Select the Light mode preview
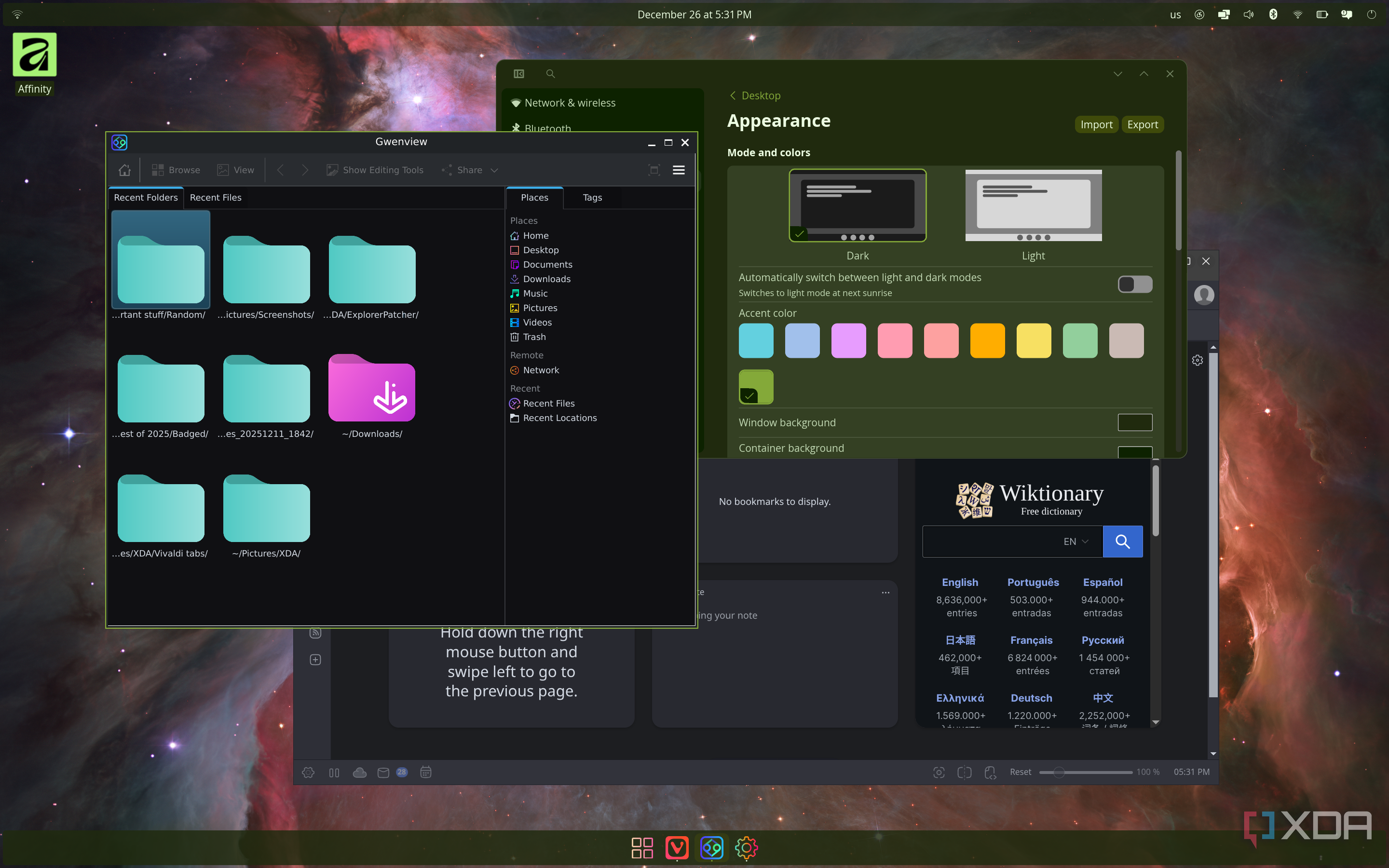The height and width of the screenshot is (868, 1389). [1033, 205]
